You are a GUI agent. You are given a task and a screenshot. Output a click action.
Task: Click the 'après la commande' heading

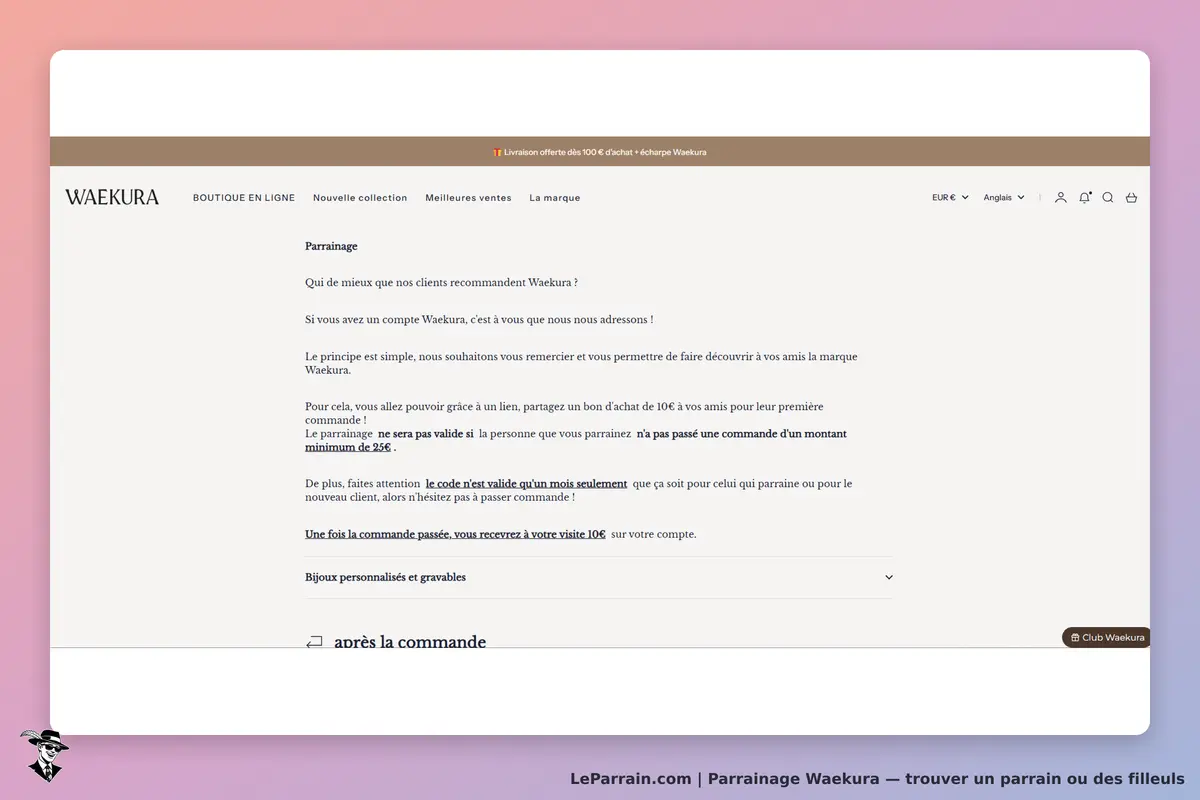[410, 642]
